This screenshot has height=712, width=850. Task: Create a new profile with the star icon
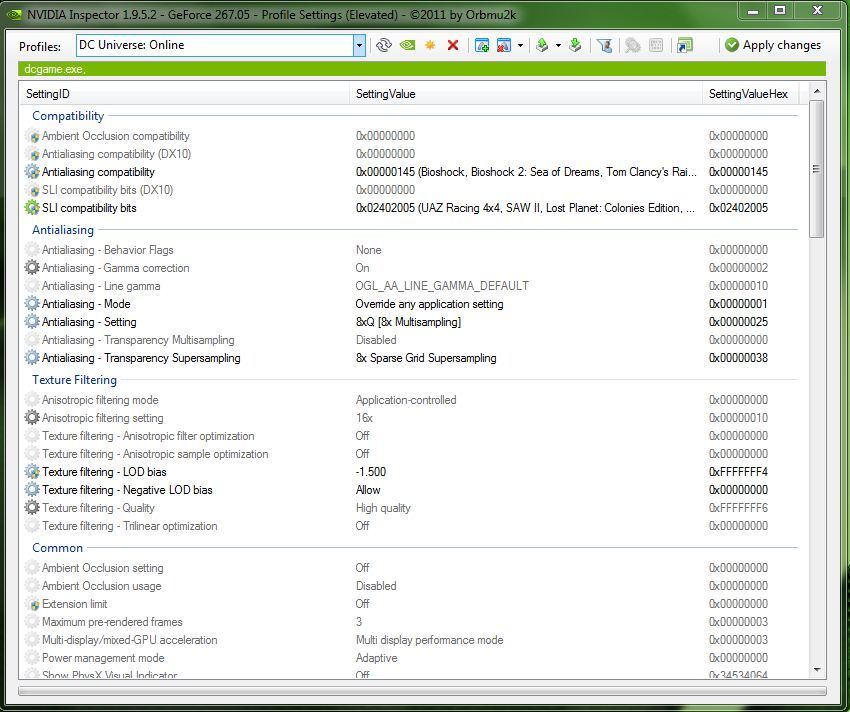(x=430, y=45)
